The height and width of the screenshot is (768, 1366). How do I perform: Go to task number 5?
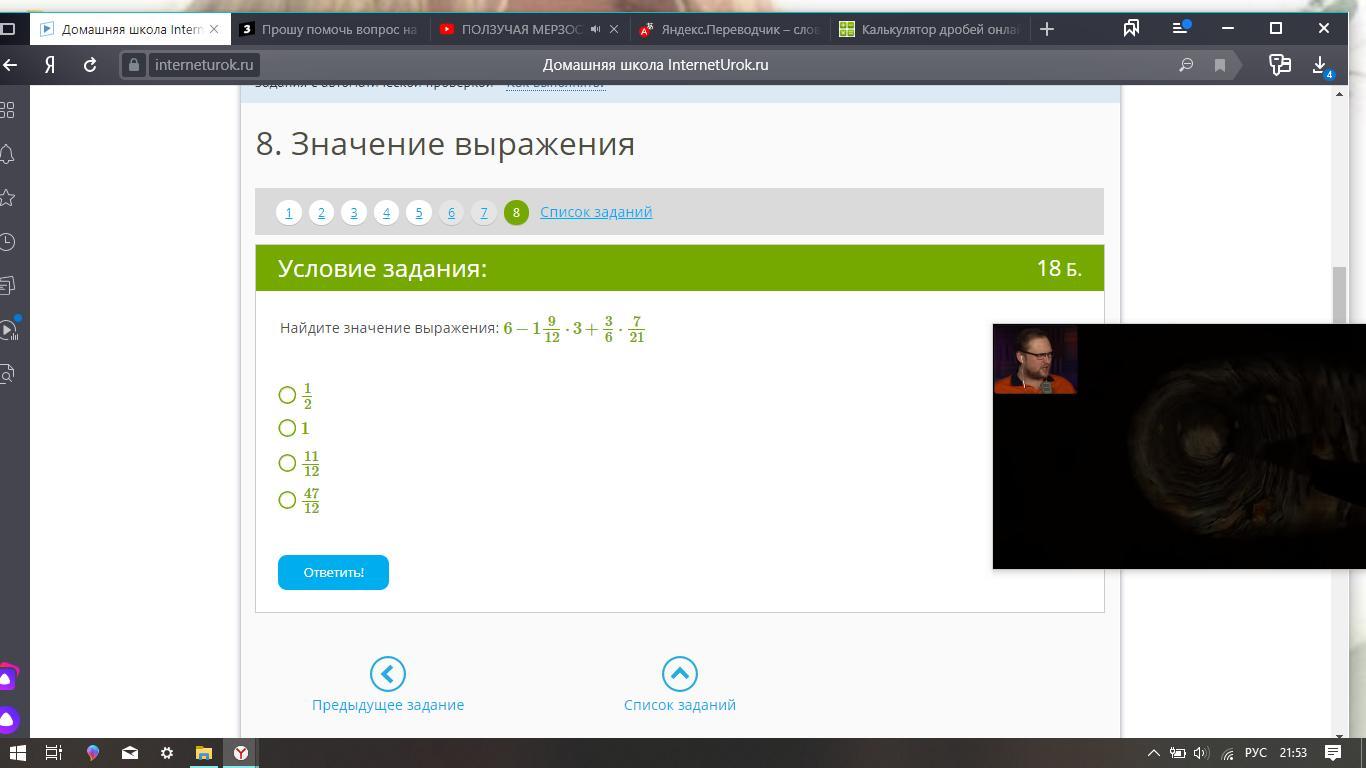pos(419,212)
